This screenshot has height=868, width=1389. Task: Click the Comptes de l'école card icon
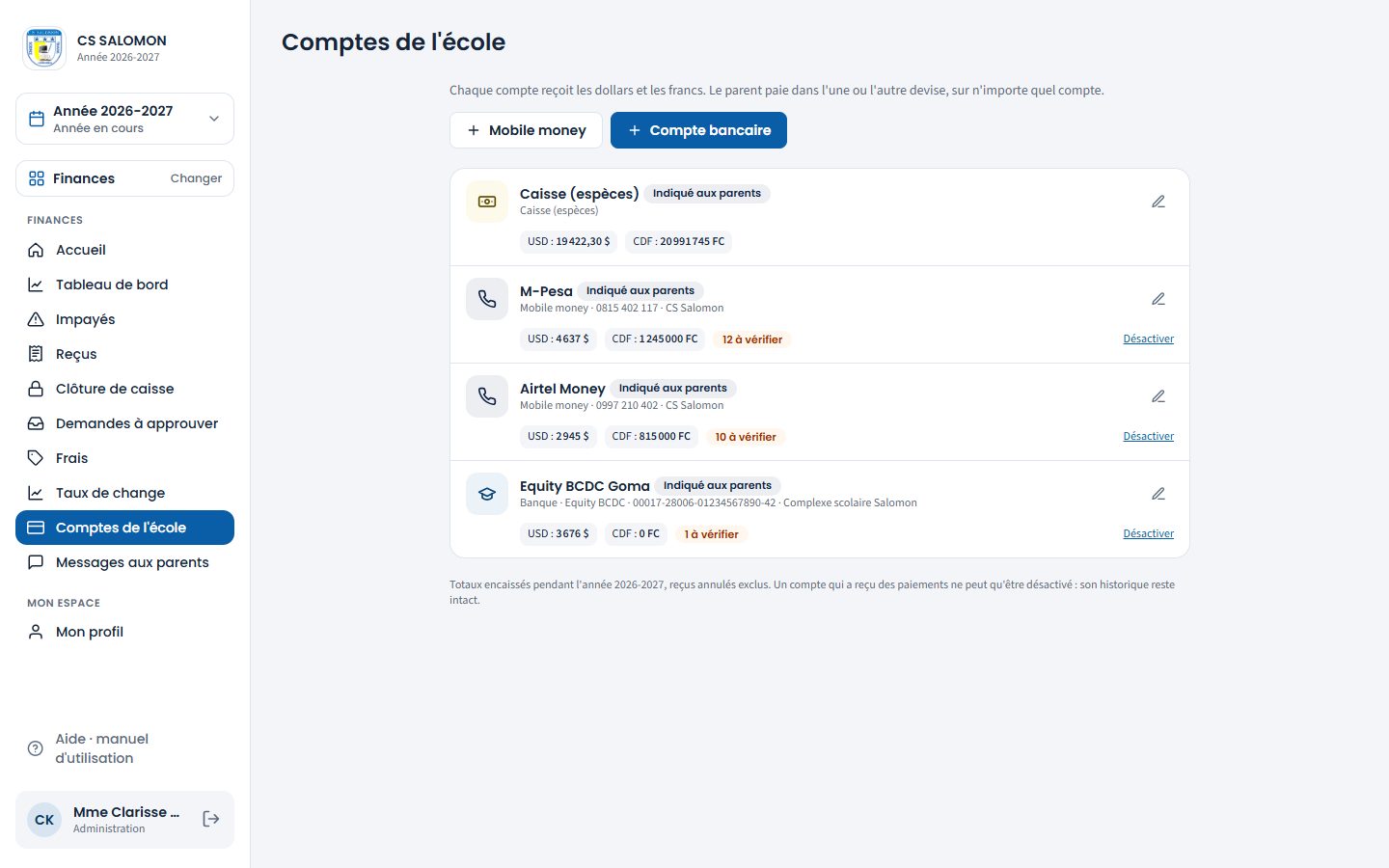[36, 528]
